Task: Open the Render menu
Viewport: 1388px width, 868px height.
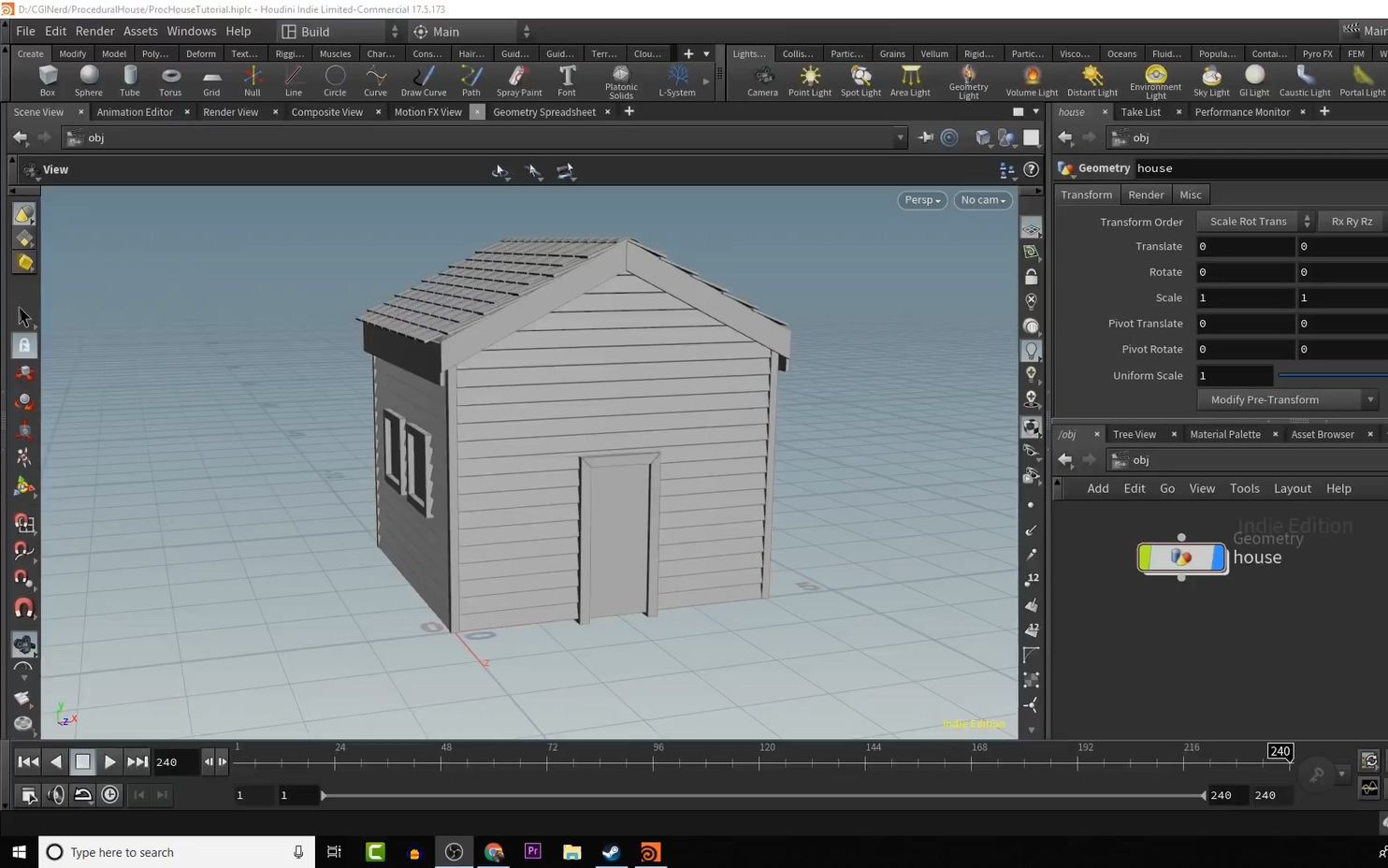Action: (94, 31)
